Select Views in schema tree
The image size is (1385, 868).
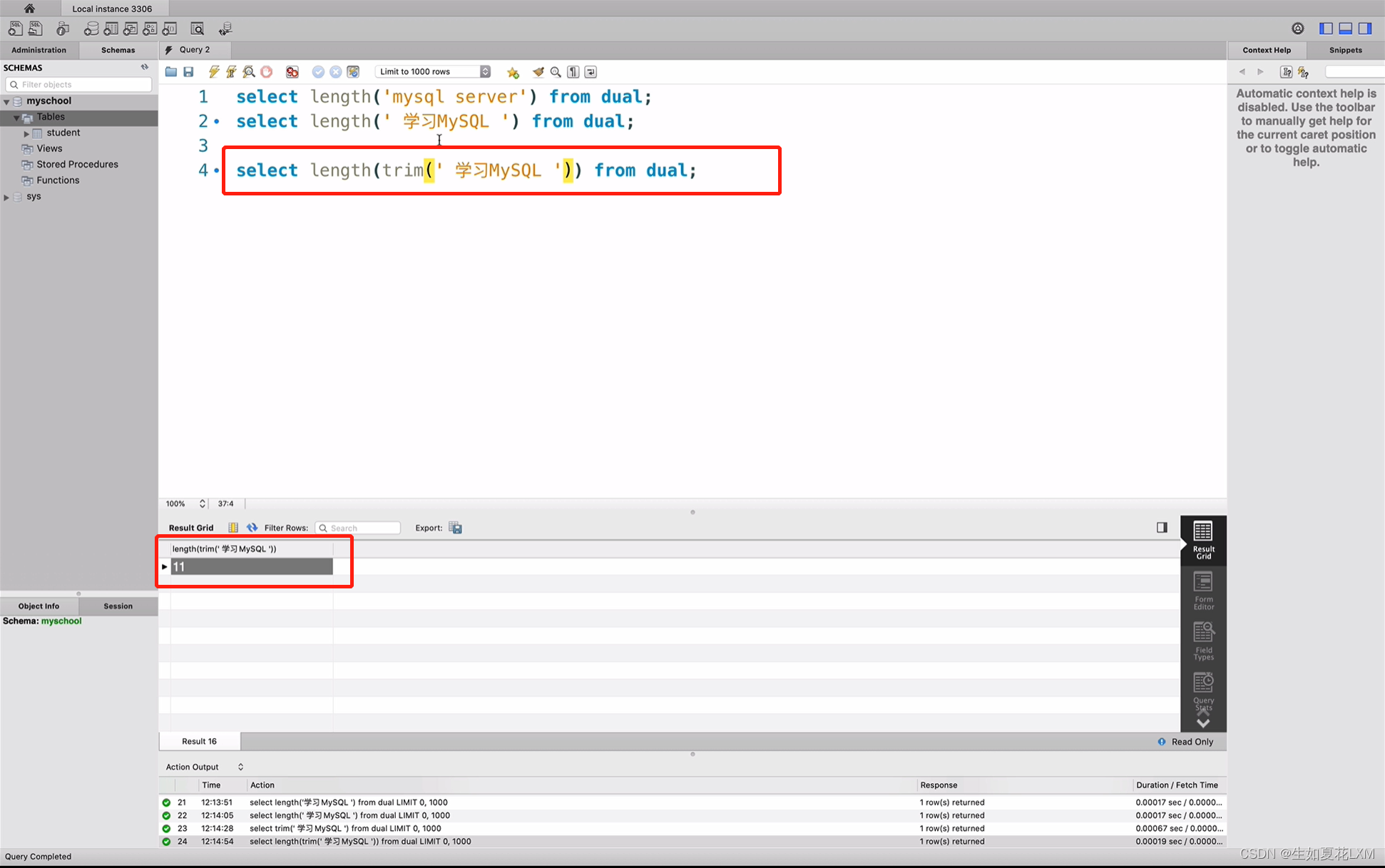pyautogui.click(x=49, y=148)
